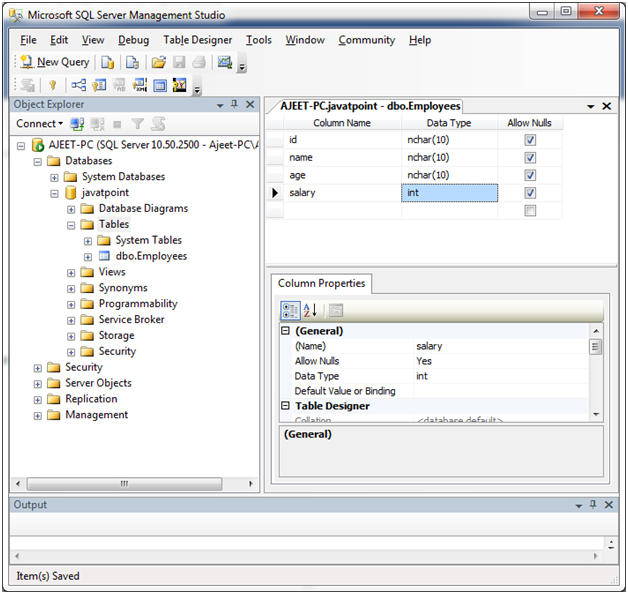Open Object Explorer window position dropdown
Viewport: 628px width, 594px height.
pyautogui.click(x=220, y=106)
